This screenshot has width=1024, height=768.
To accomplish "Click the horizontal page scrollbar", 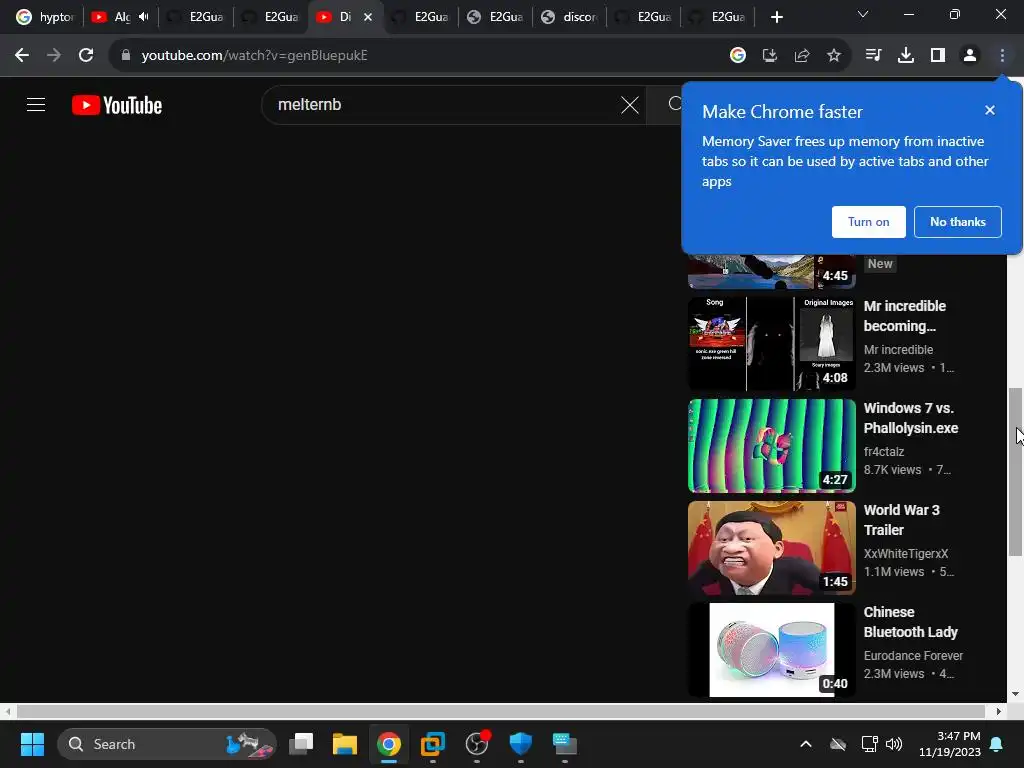I will pos(500,711).
